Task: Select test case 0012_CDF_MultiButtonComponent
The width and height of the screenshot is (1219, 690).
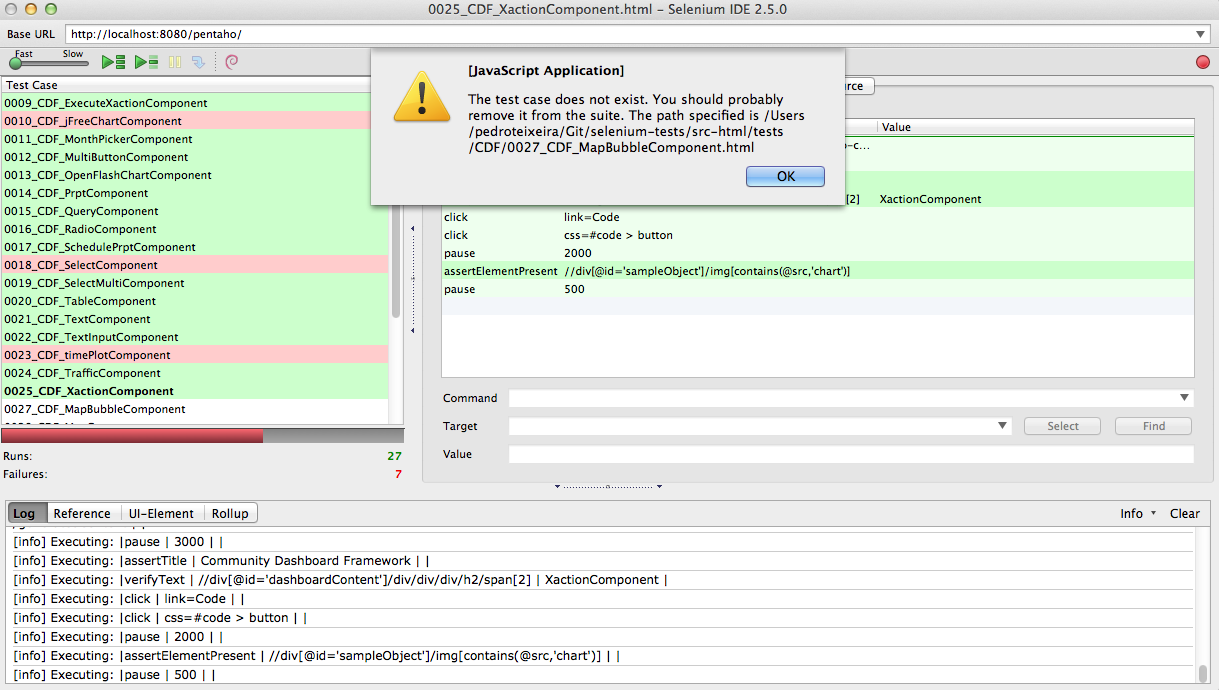Action: pos(195,157)
